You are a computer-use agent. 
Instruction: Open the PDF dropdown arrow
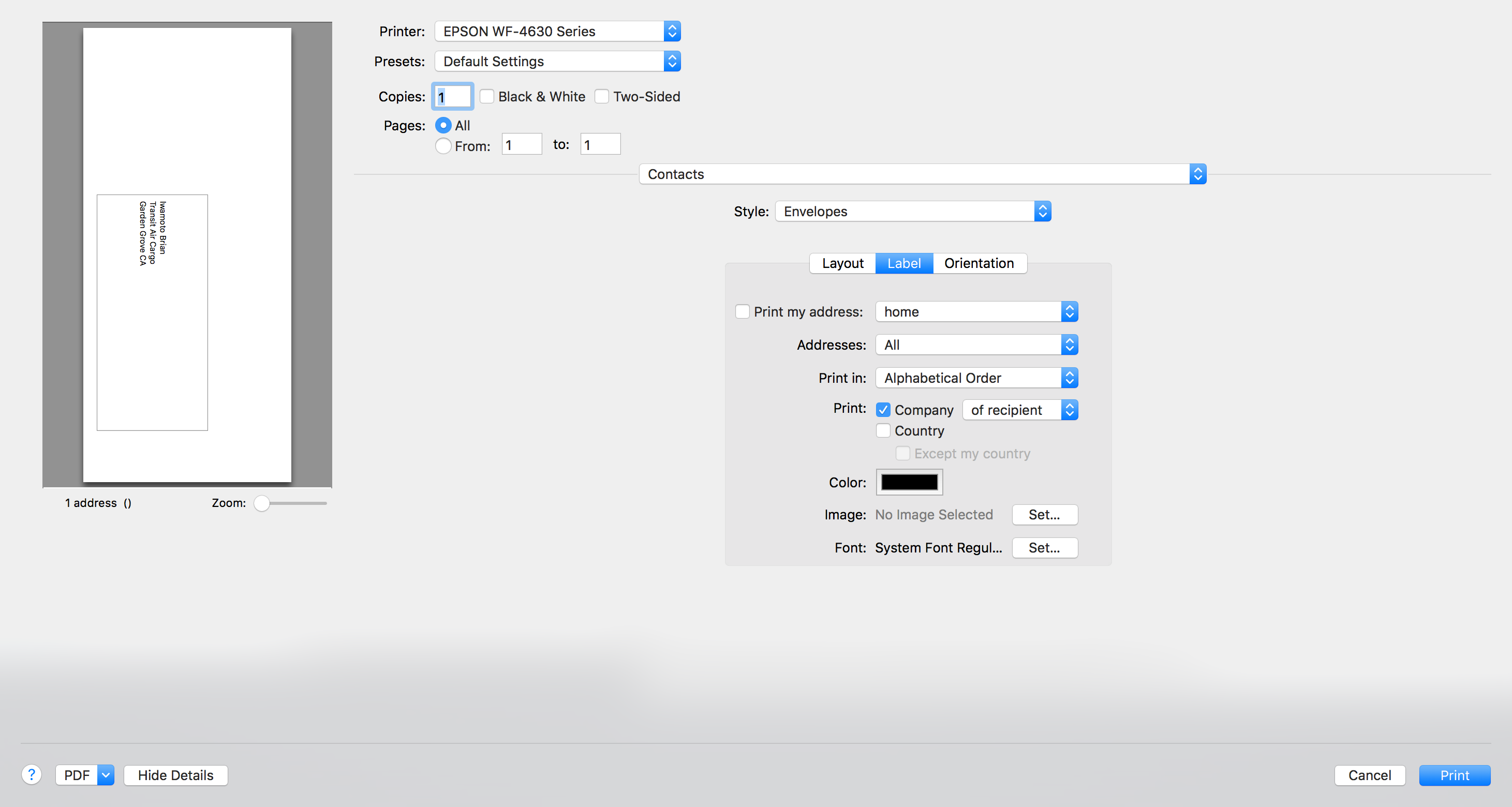click(x=106, y=775)
